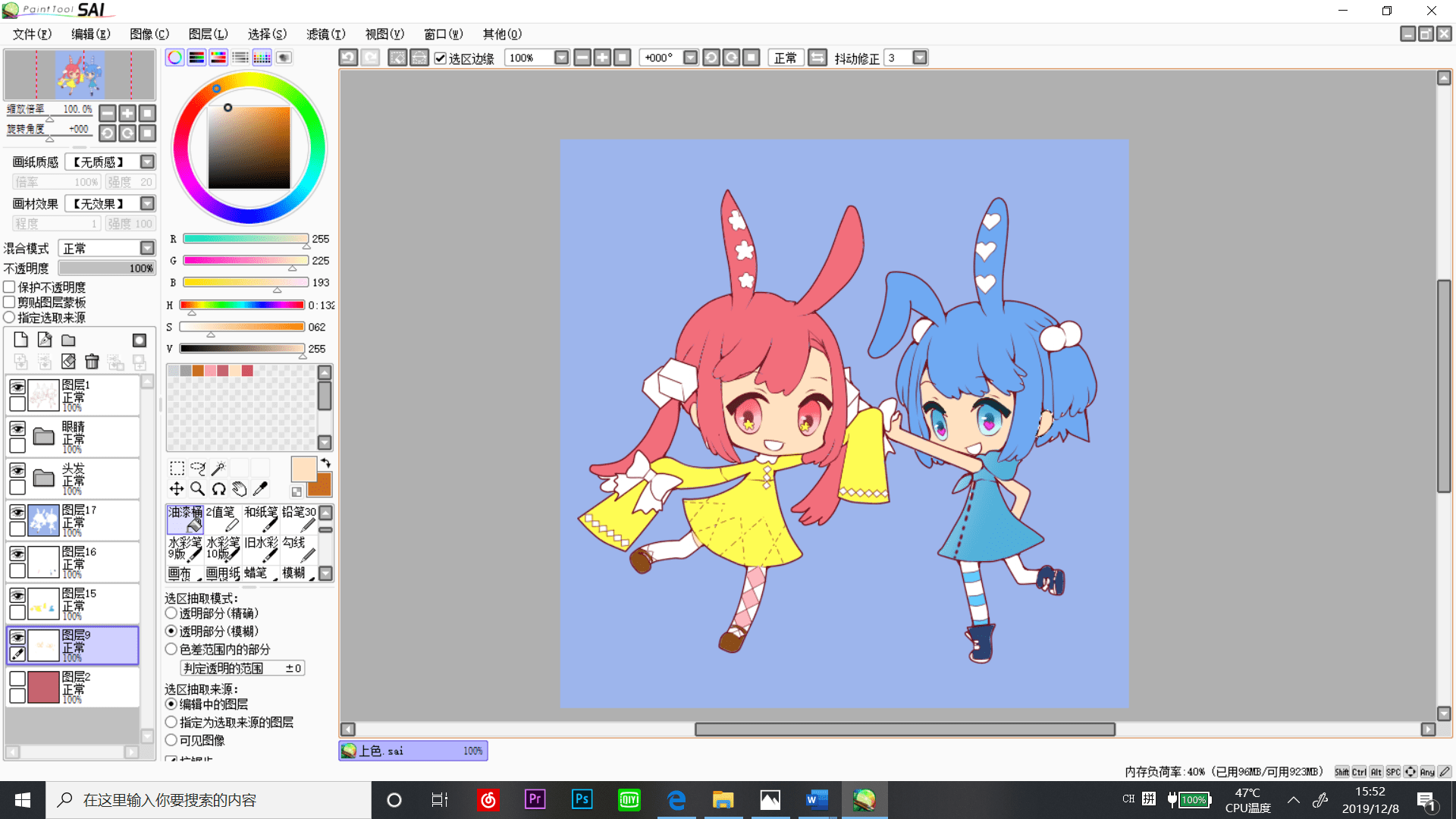Open the 抖动修正 value dropdown

pyautogui.click(x=920, y=58)
